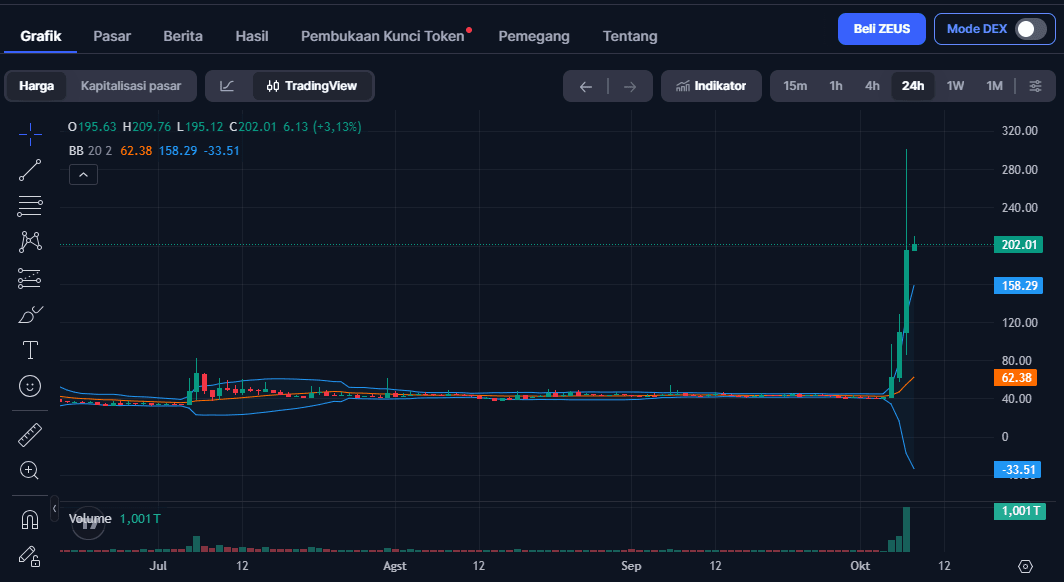1064x582 pixels.
Task: Click the 320.00 price axis label
Action: click(x=1020, y=131)
